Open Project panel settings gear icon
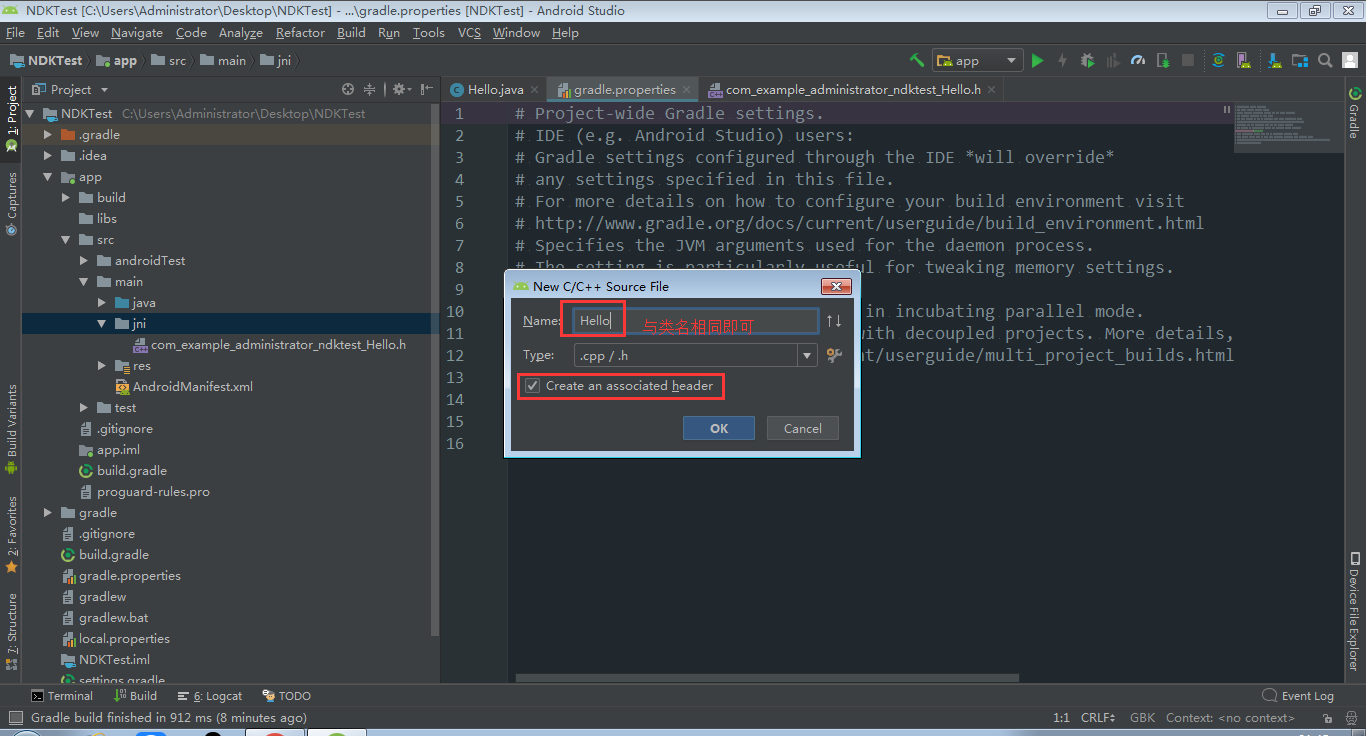 coord(399,89)
